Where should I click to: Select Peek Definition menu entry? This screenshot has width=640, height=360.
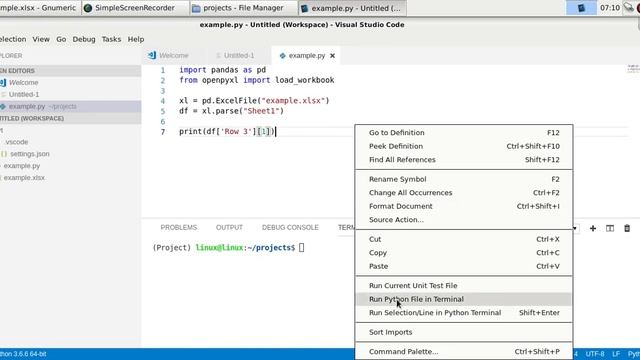pyautogui.click(x=464, y=146)
